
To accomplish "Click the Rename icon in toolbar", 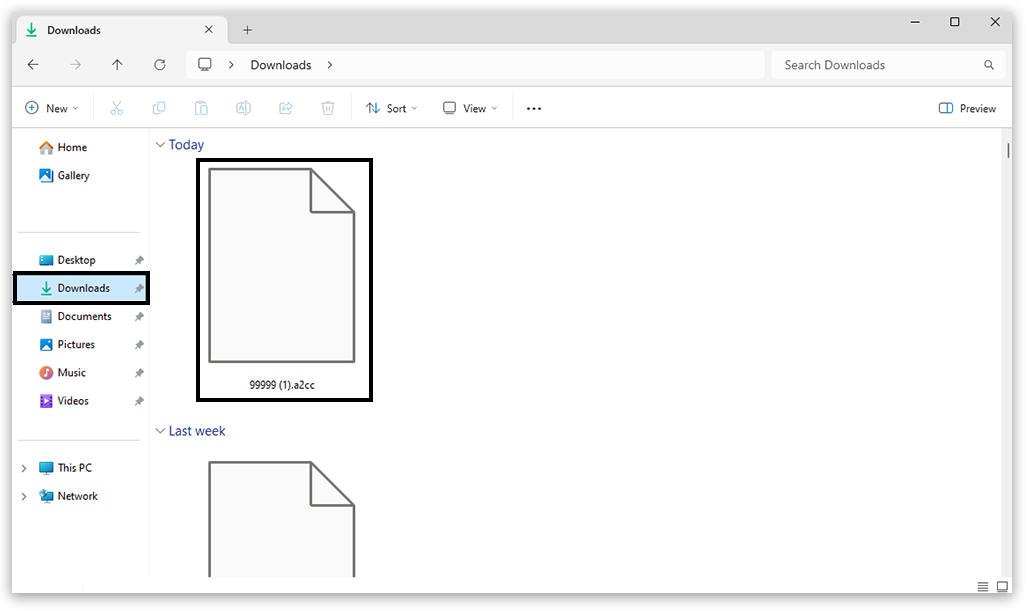I will 243,108.
